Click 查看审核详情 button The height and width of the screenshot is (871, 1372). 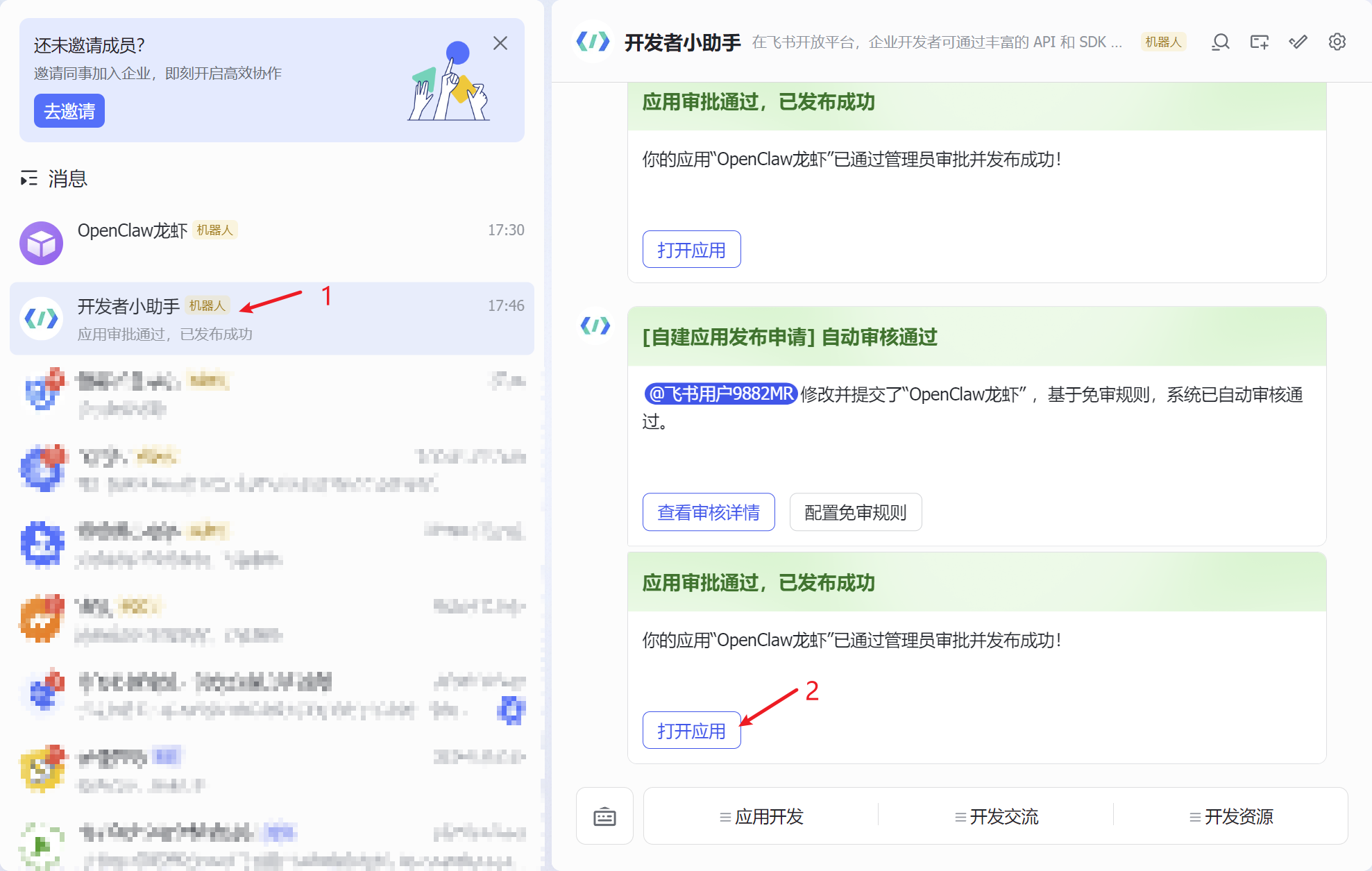(x=709, y=512)
